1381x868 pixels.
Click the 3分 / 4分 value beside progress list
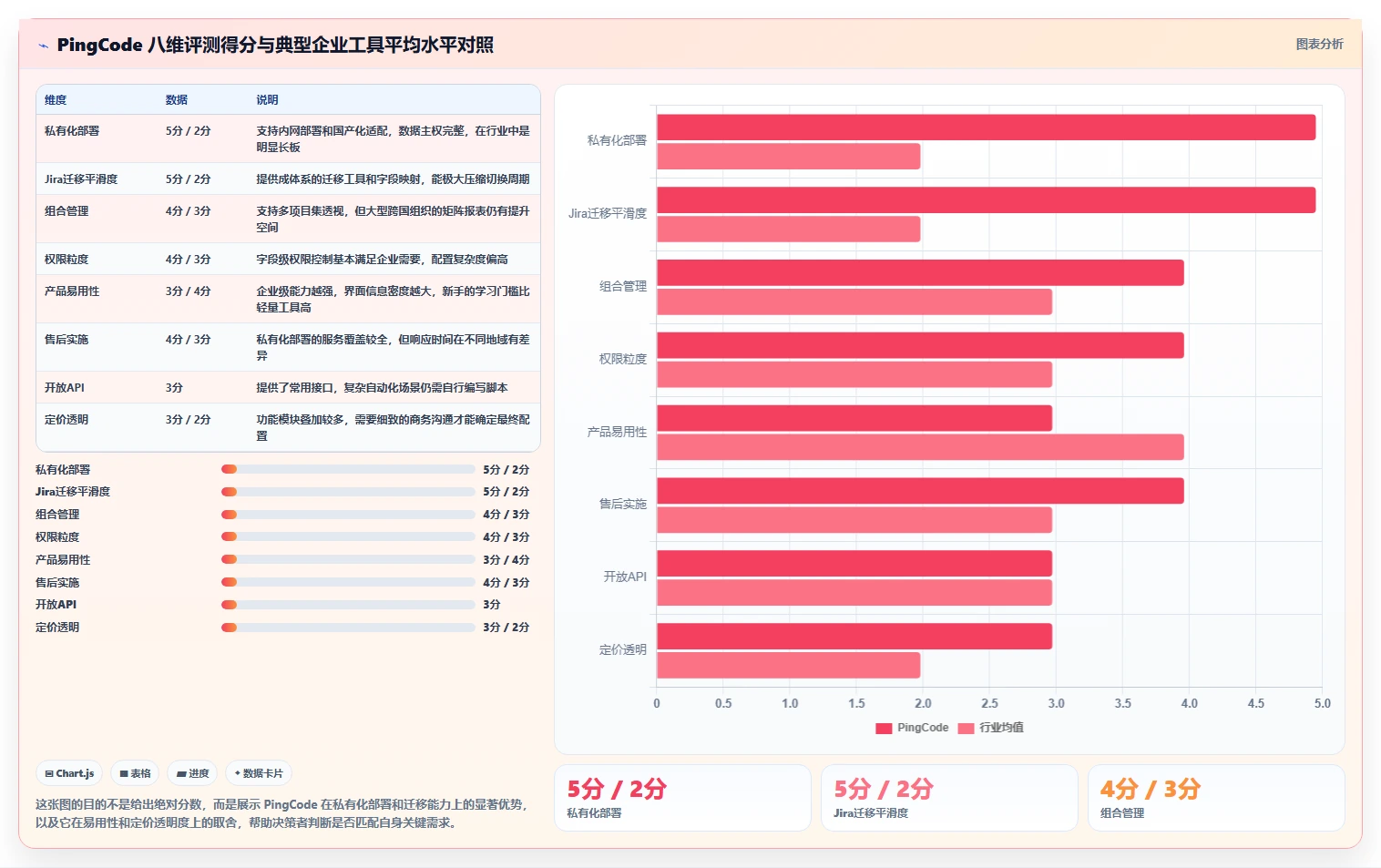point(506,560)
